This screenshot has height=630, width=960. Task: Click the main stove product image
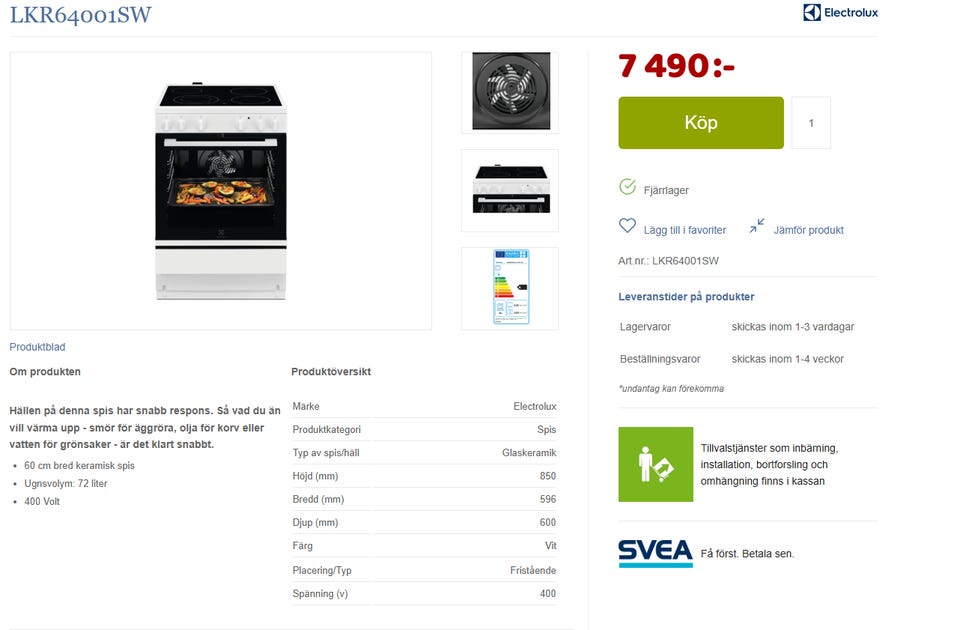pyautogui.click(x=220, y=191)
